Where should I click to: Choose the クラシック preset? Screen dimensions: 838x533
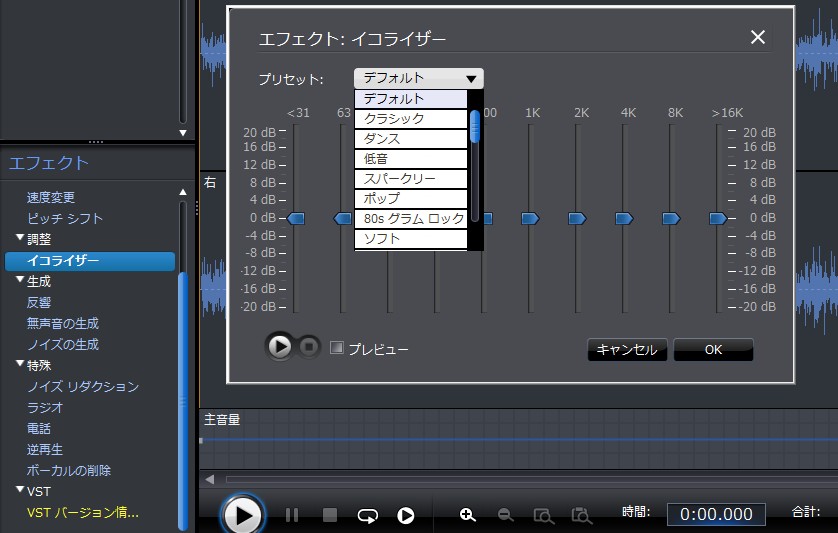pyautogui.click(x=410, y=119)
